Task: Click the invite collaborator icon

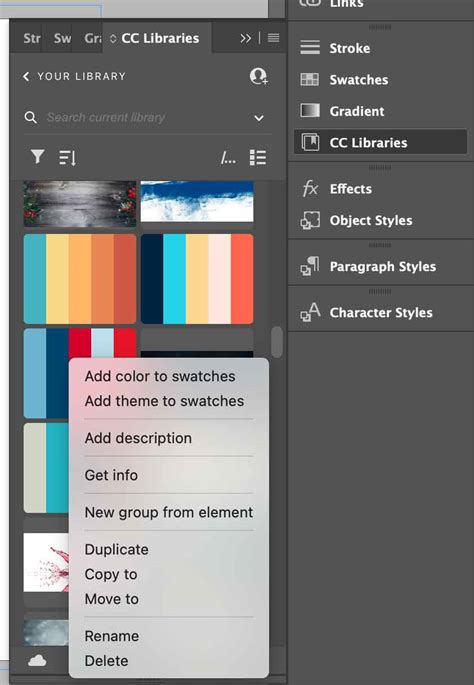Action: coord(259,76)
